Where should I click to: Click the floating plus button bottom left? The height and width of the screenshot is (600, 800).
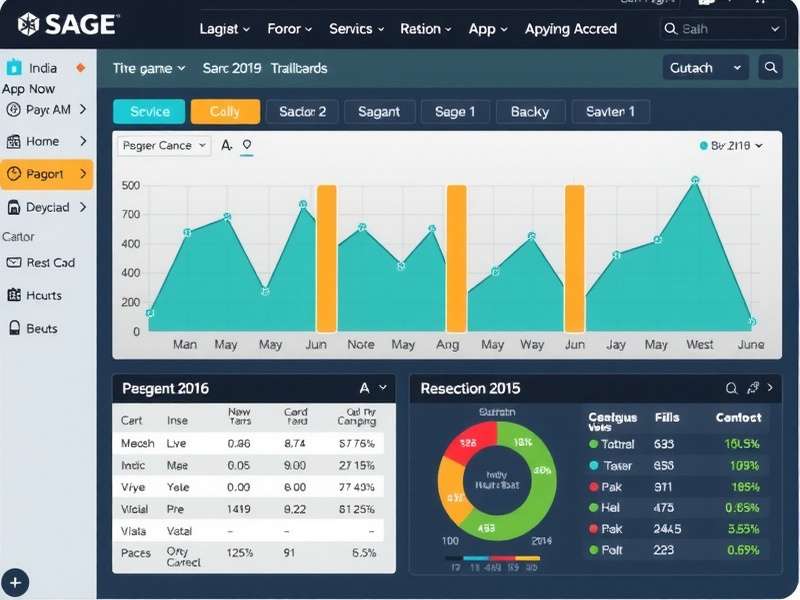pos(16,582)
